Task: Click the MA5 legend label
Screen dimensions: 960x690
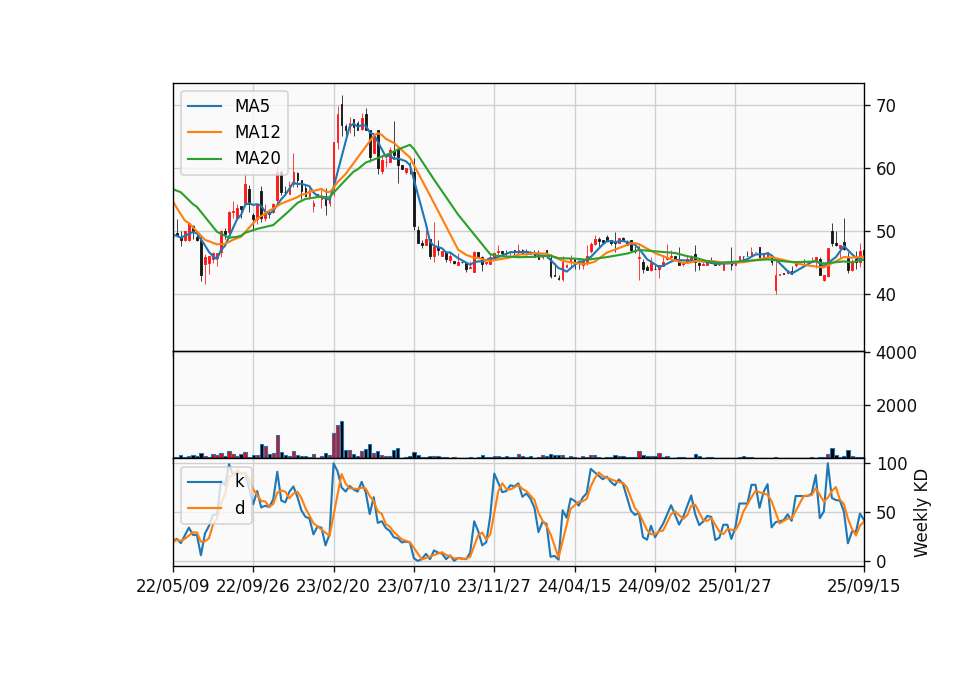Action: [x=252, y=106]
